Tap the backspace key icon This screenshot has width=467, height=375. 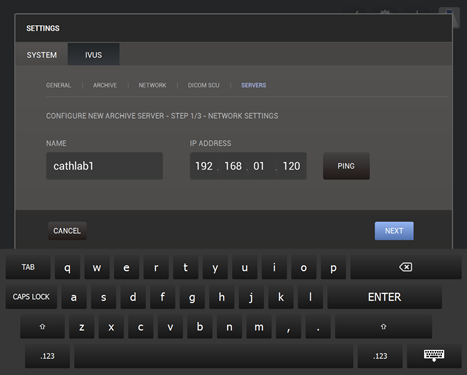click(406, 267)
